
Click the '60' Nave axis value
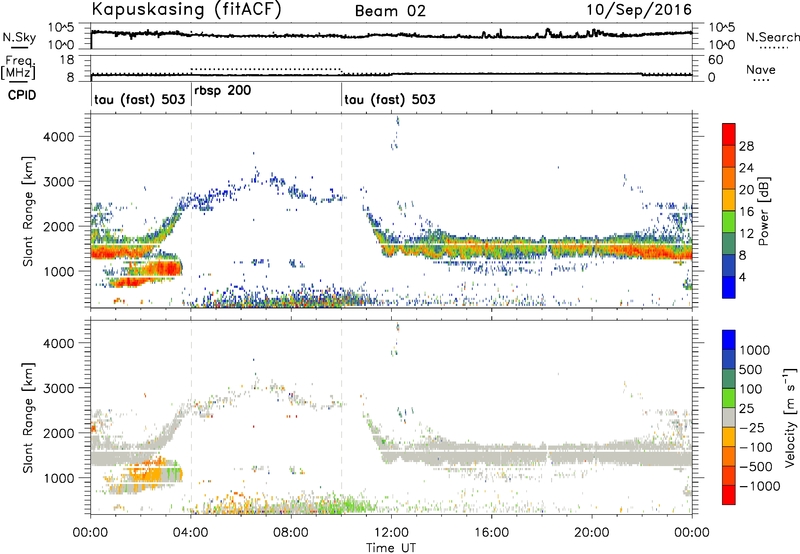[715, 60]
